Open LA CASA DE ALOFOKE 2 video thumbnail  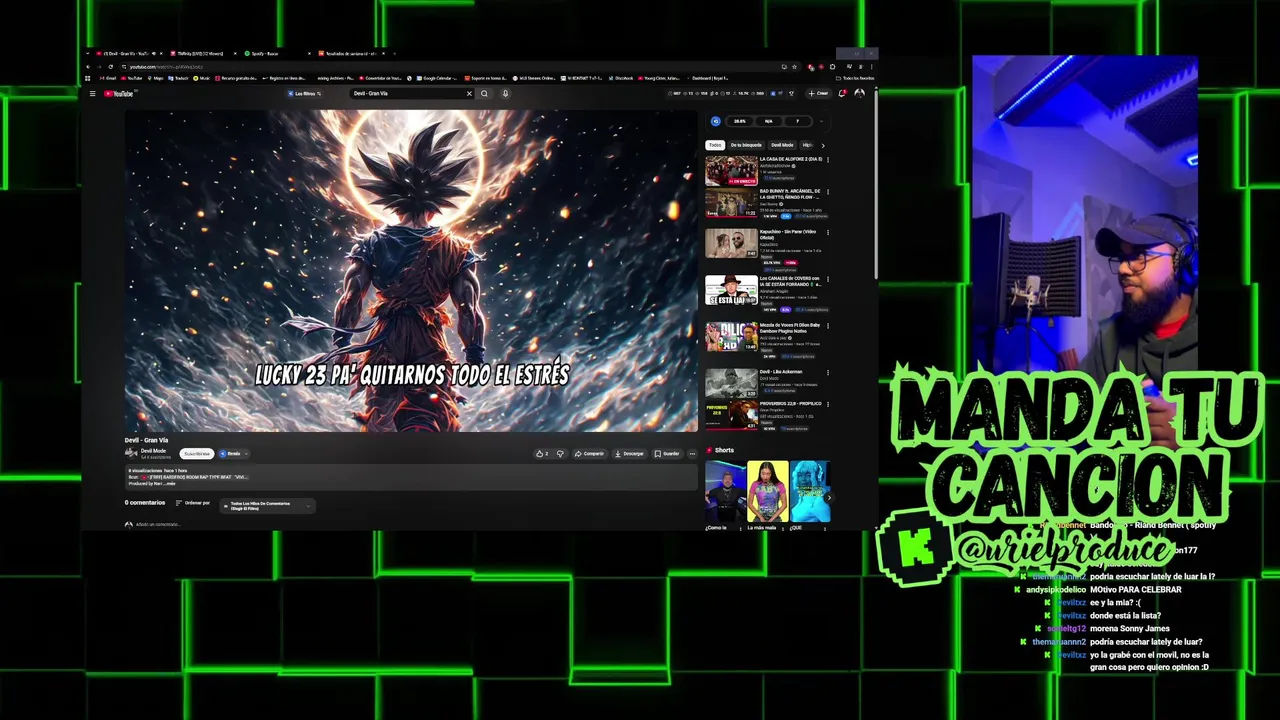point(731,171)
